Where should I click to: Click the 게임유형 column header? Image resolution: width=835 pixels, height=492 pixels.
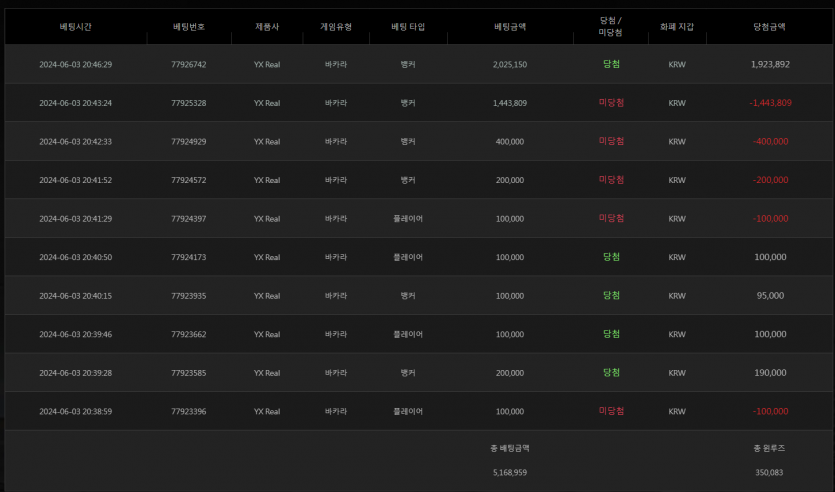[x=335, y=27]
